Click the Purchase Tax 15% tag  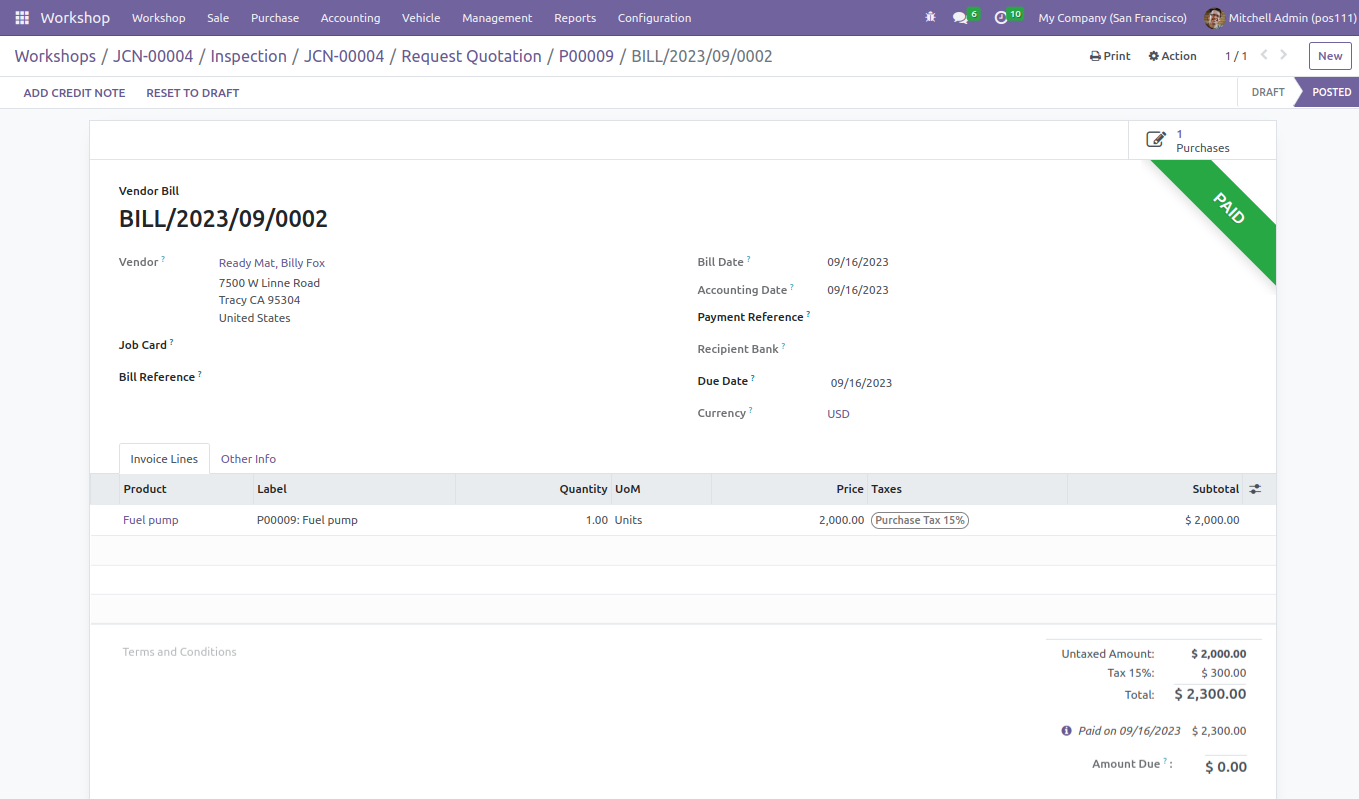(920, 520)
